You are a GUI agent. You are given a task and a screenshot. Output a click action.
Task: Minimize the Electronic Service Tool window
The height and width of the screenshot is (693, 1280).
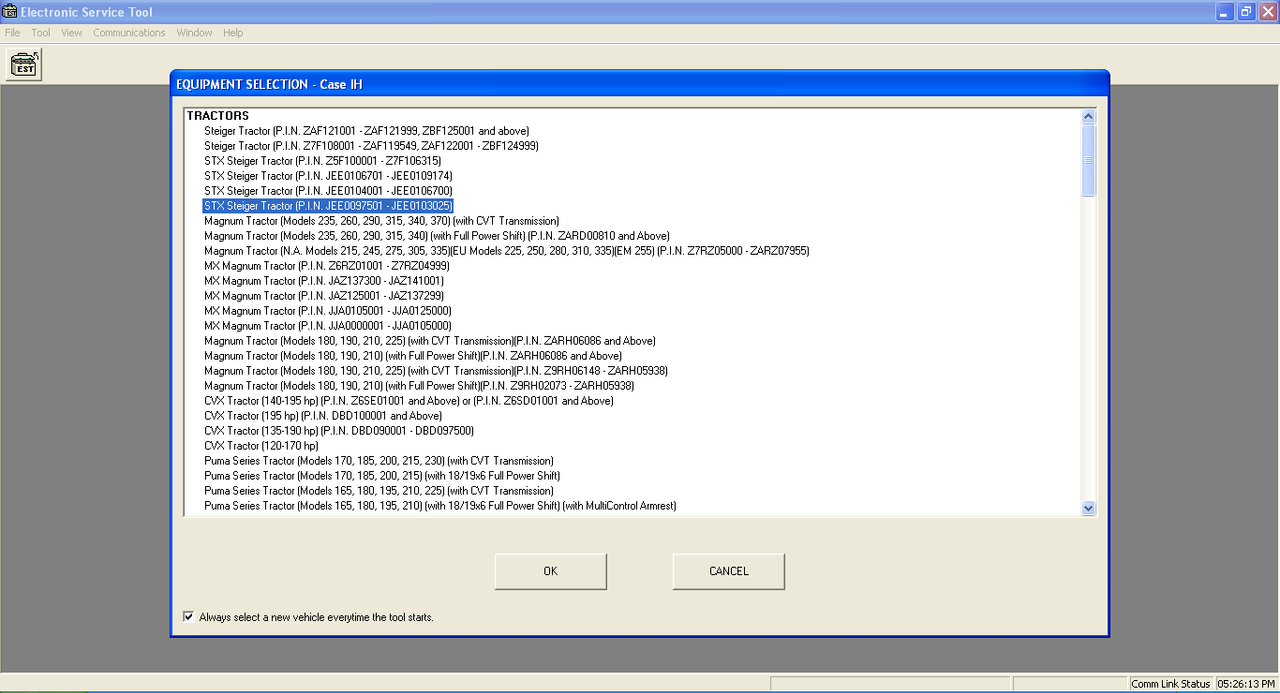point(1226,12)
